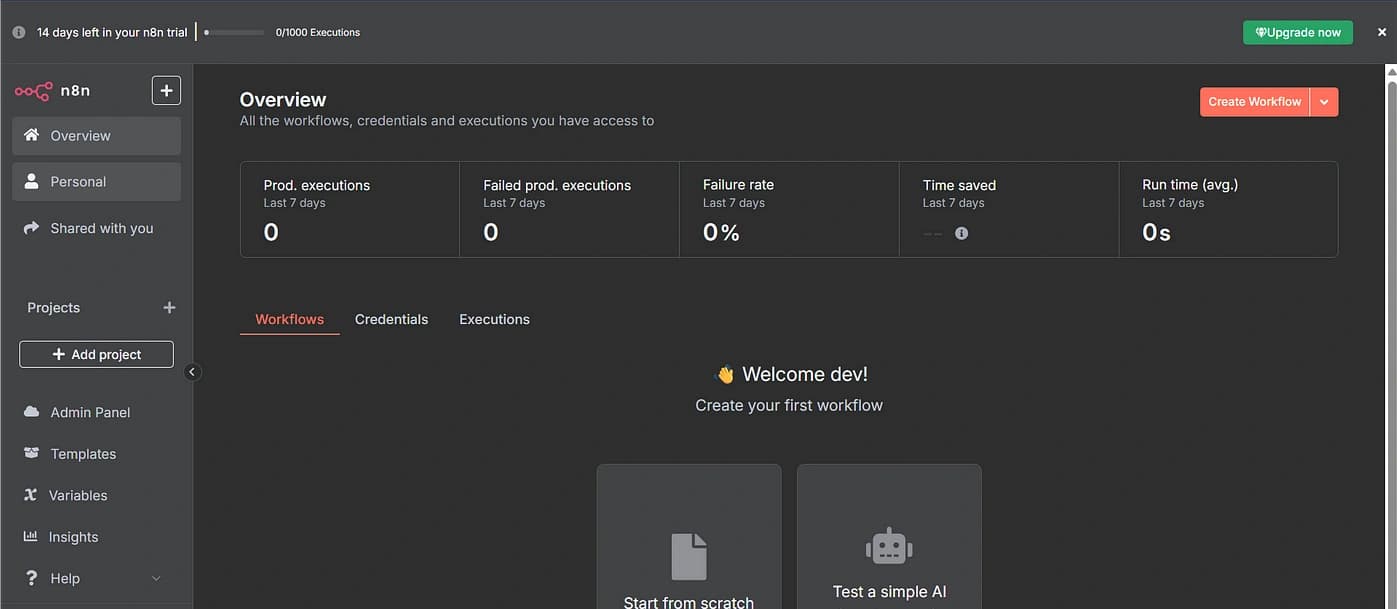Open Templates from the sidebar

pos(83,454)
